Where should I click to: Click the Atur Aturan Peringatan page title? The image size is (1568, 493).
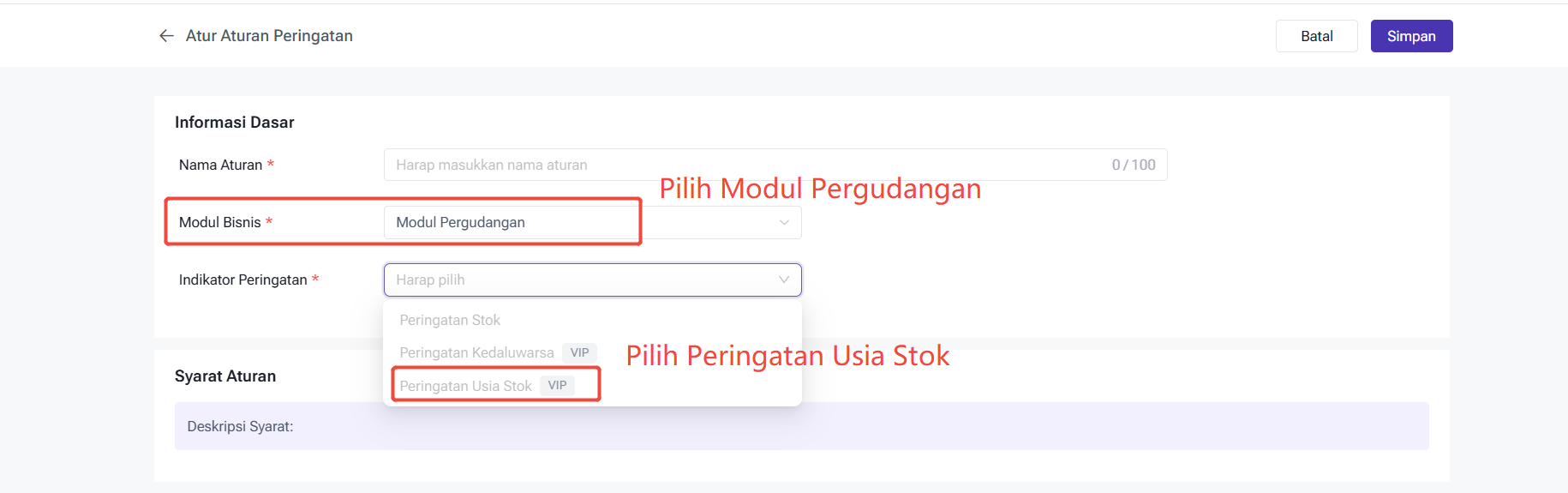[269, 36]
